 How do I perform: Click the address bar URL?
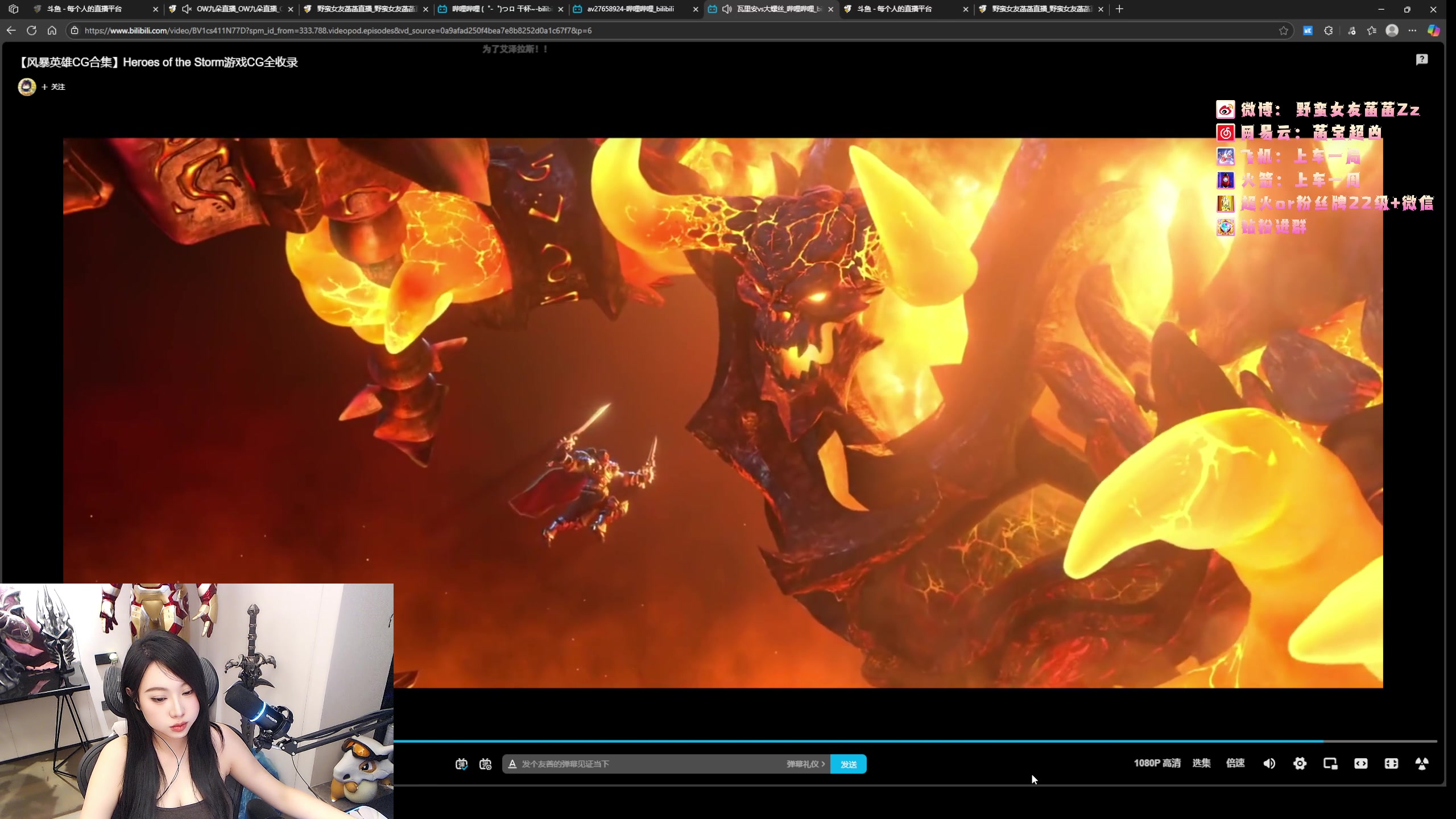(338, 31)
